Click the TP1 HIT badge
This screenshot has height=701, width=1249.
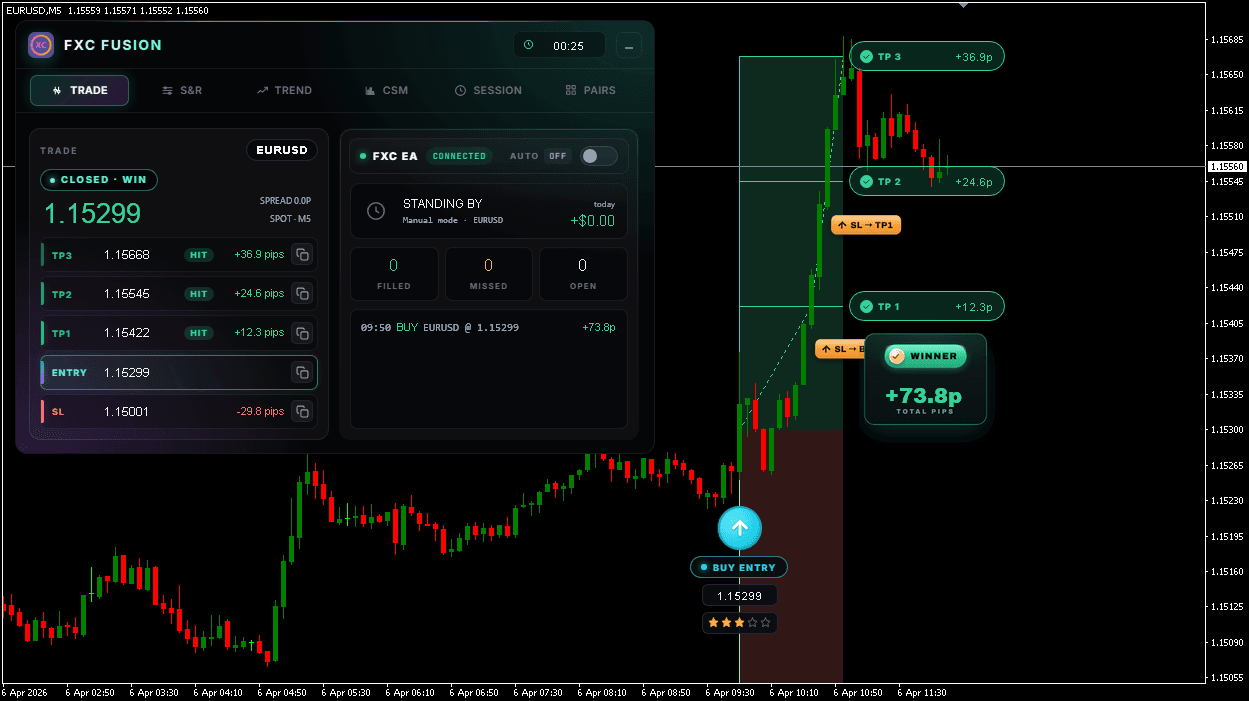199,333
